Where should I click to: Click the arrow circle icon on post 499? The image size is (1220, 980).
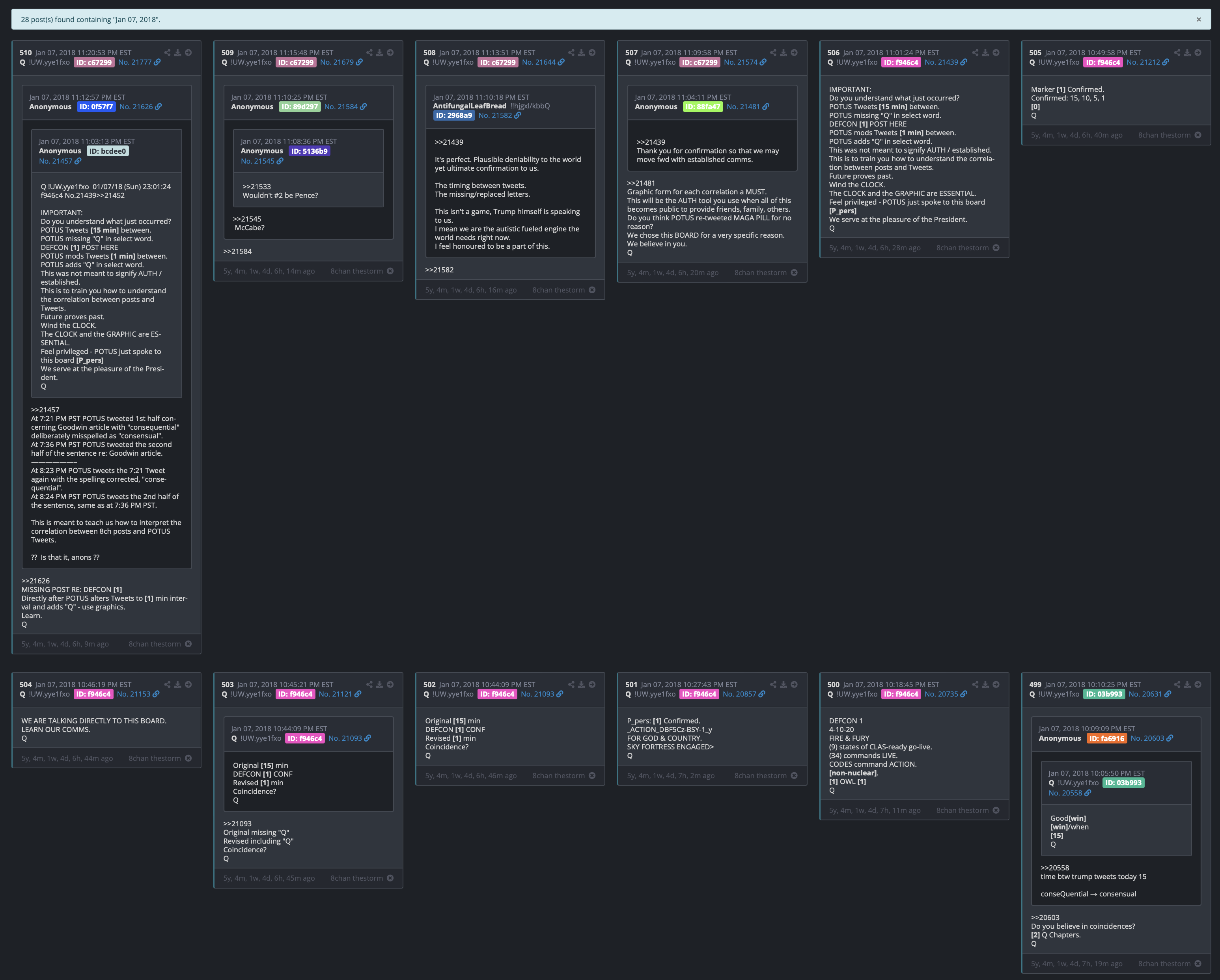pyautogui.click(x=1198, y=685)
